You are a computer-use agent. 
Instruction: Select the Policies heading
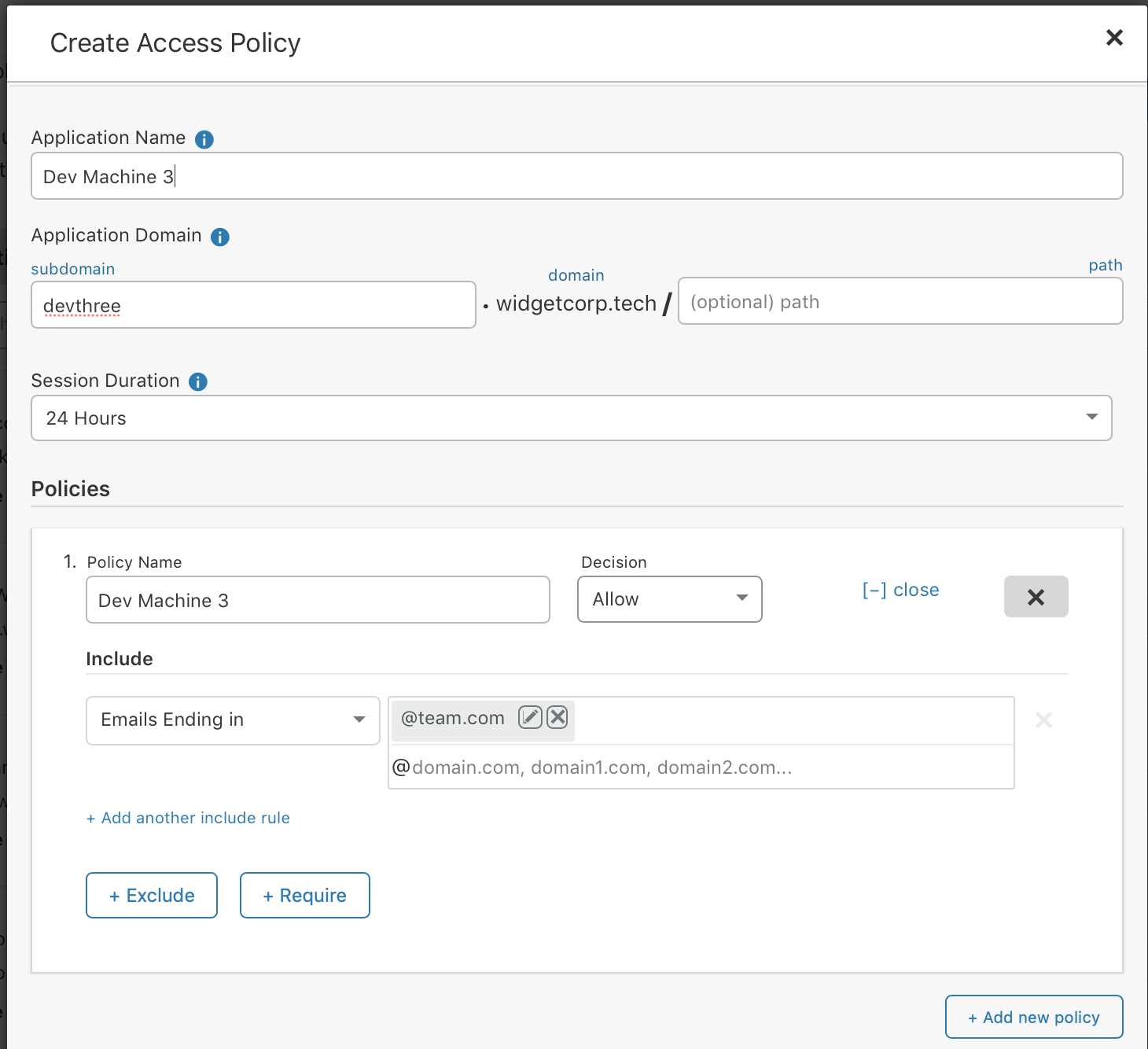[71, 489]
